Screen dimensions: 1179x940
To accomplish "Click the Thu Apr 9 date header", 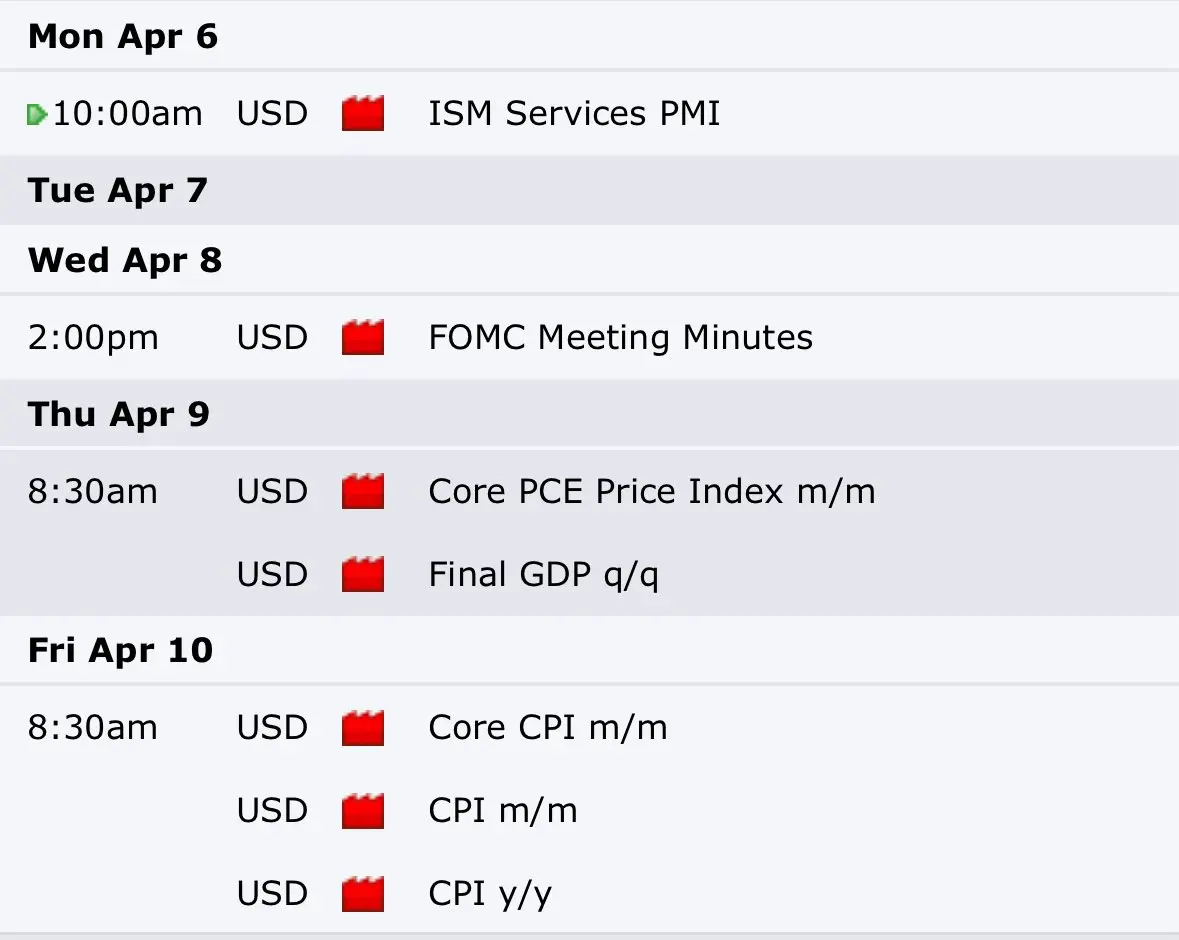I will coord(119,414).
